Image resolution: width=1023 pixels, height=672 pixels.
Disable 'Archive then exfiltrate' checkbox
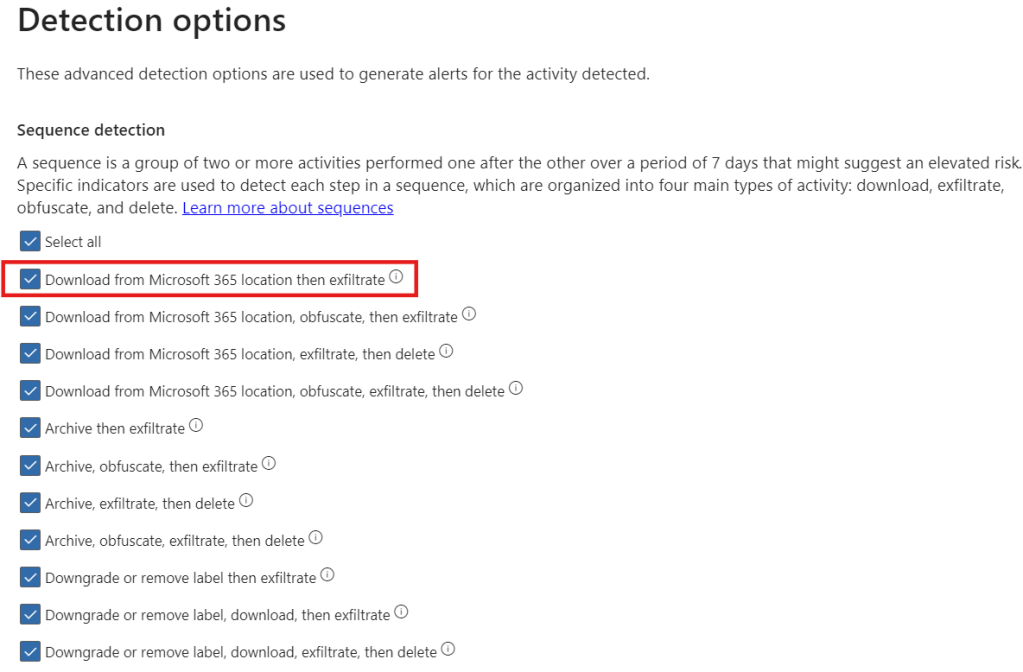pos(30,428)
